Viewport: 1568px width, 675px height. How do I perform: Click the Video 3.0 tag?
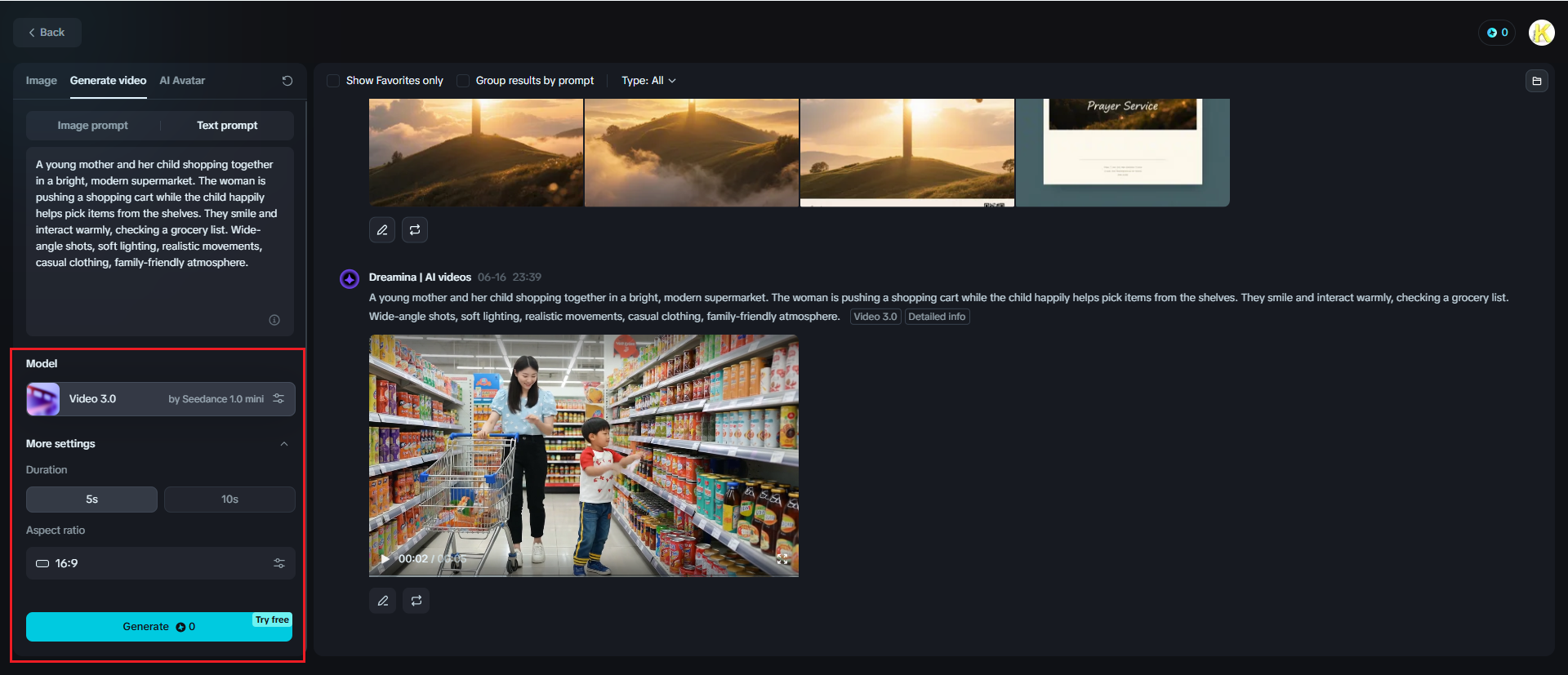coord(875,317)
